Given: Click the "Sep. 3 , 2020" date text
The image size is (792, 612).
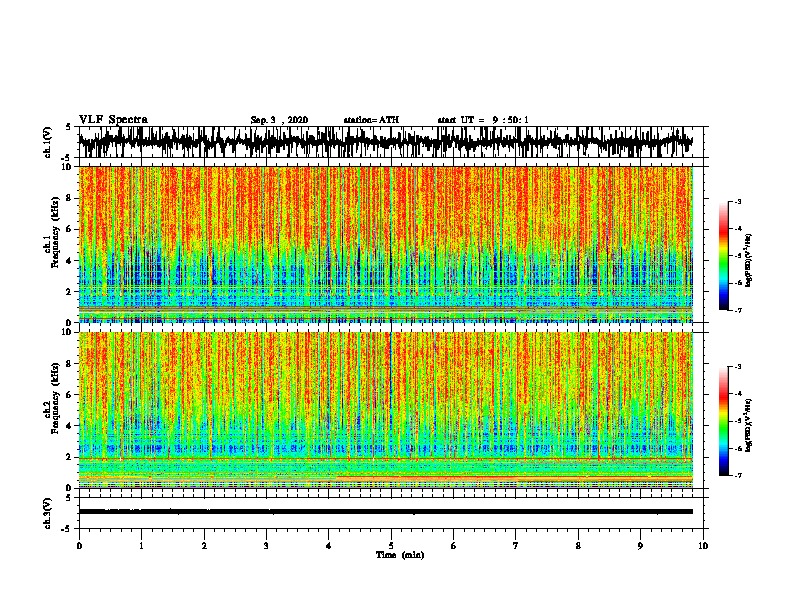Looking at the screenshot, I should pyautogui.click(x=279, y=120).
